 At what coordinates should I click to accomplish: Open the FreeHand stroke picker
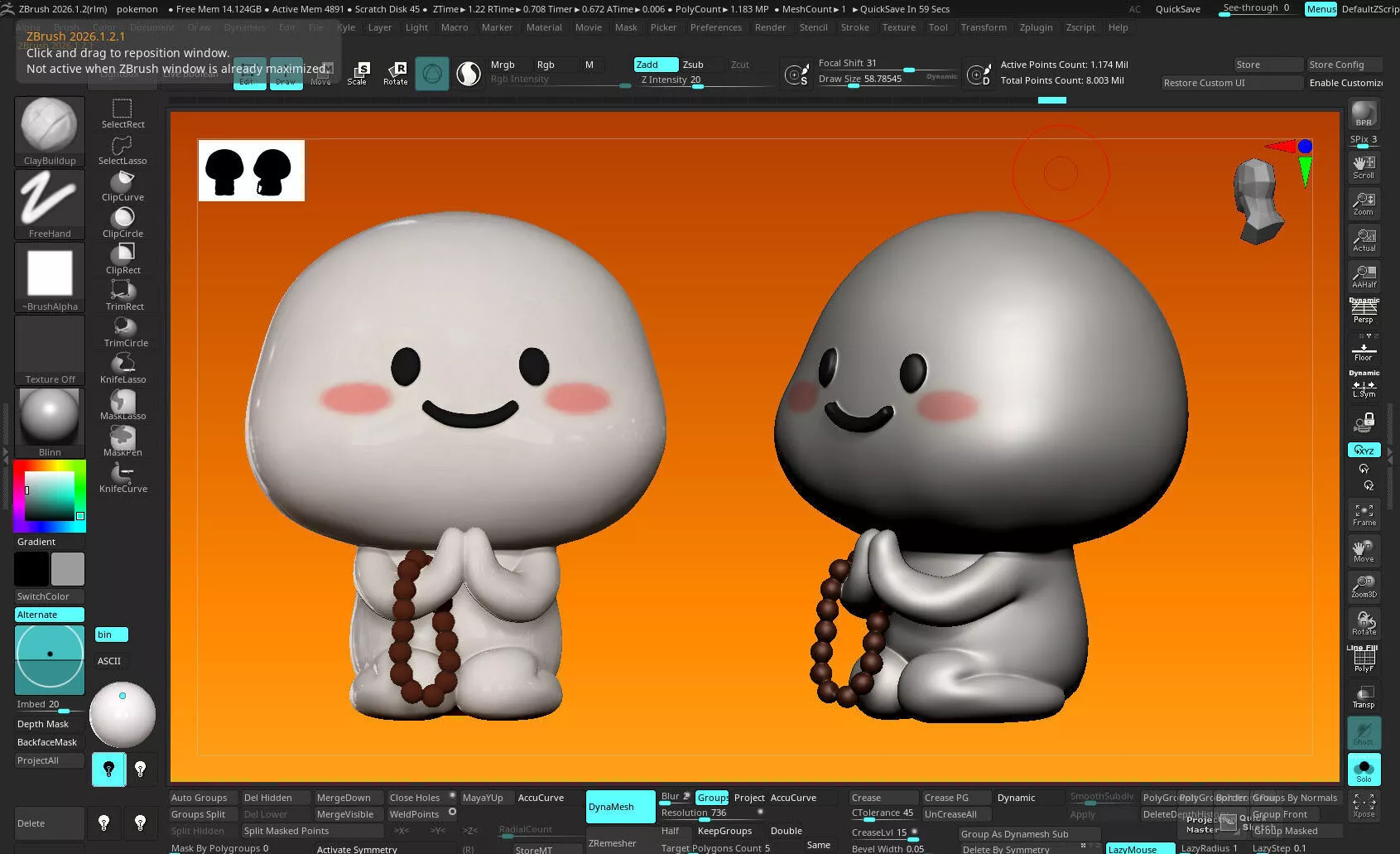coord(50,205)
